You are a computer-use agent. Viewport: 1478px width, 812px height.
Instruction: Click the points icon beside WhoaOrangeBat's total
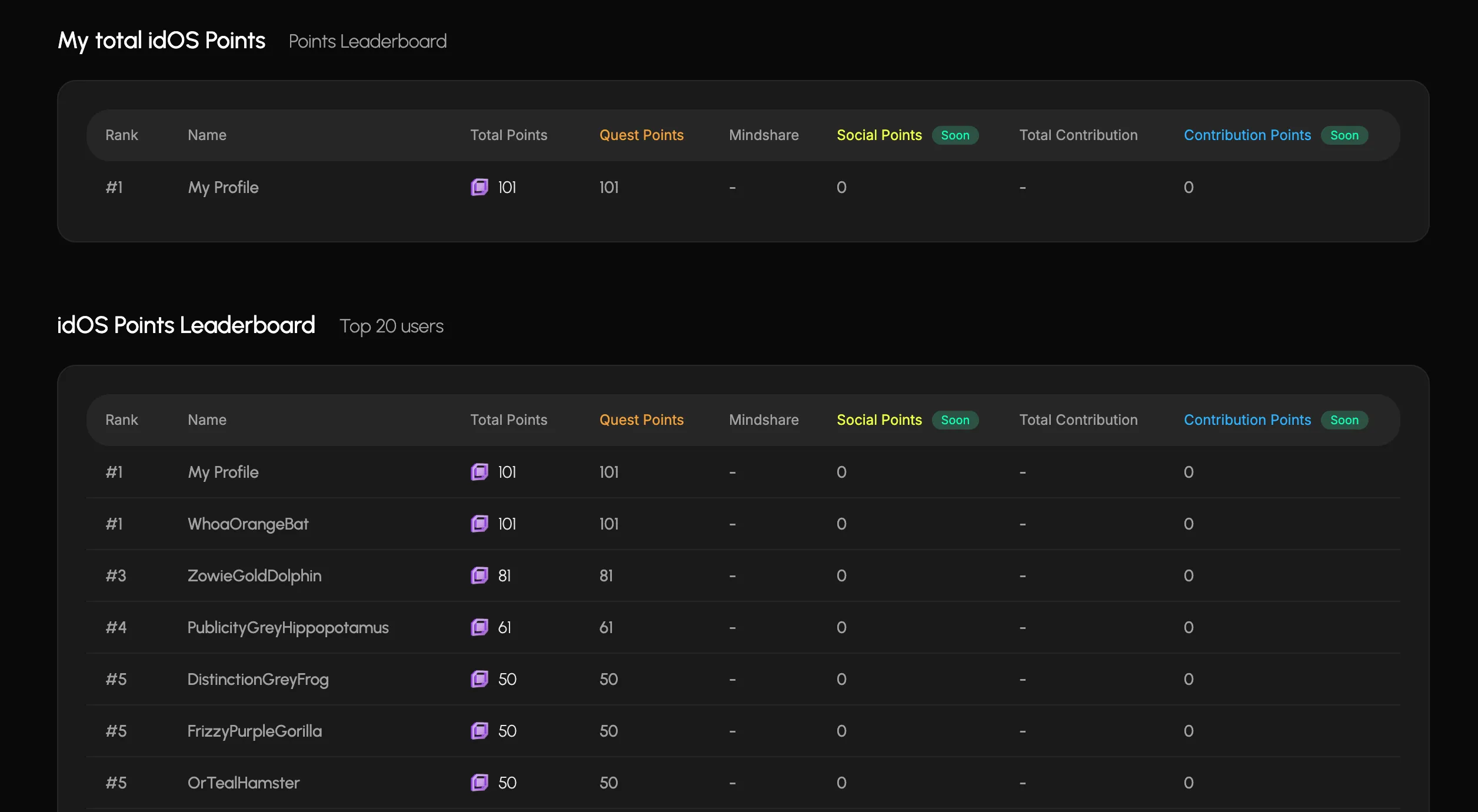point(480,524)
